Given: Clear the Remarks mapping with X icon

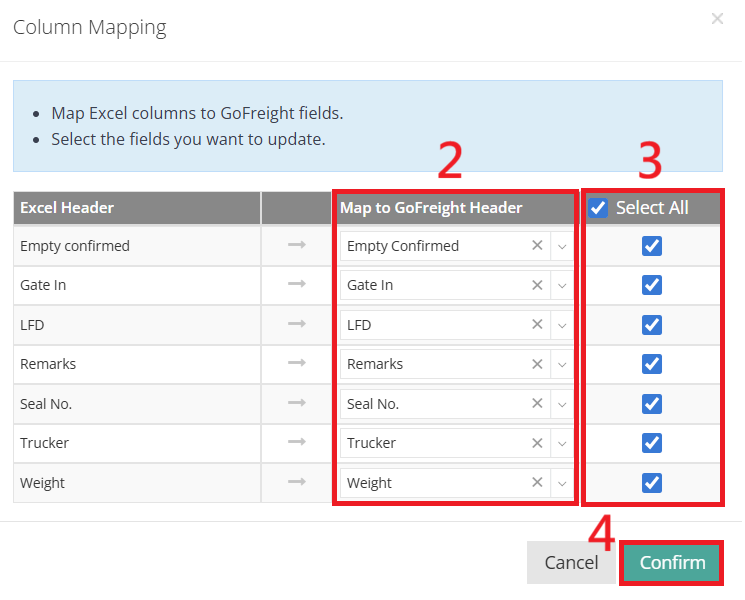Looking at the screenshot, I should pyautogui.click(x=537, y=364).
